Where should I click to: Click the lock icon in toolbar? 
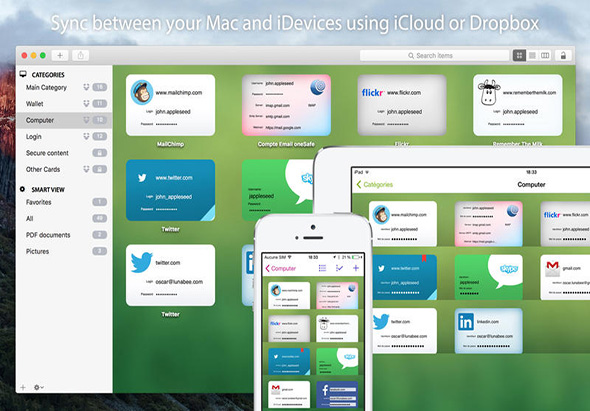click(563, 55)
